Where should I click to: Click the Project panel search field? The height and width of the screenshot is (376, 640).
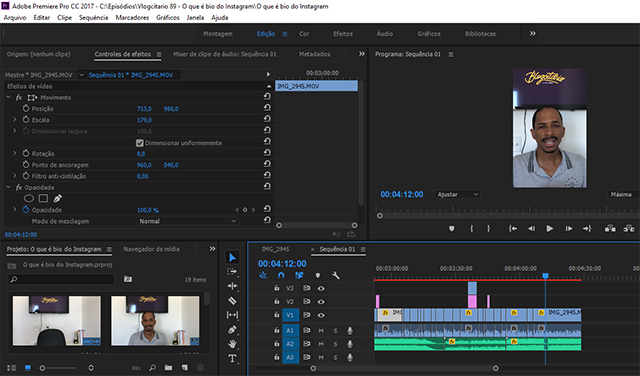[61, 279]
